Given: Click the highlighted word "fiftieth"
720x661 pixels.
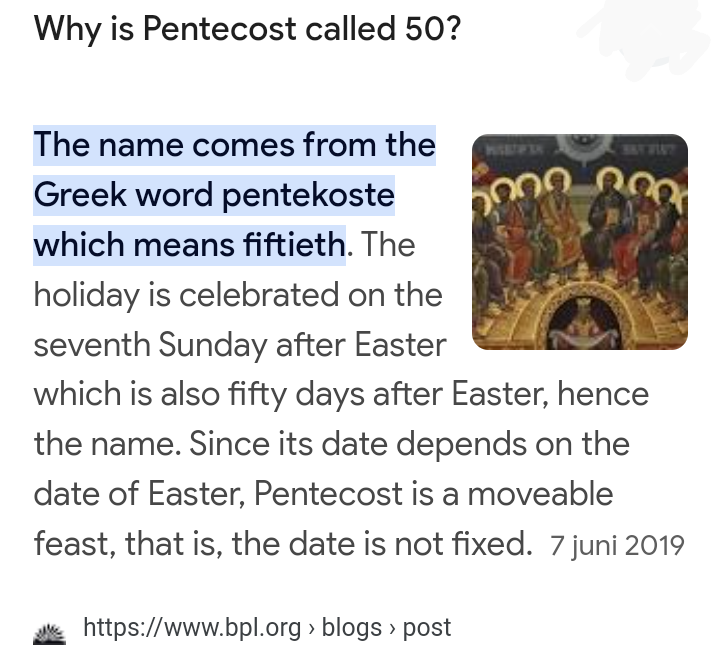Looking at the screenshot, I should pos(294,245).
